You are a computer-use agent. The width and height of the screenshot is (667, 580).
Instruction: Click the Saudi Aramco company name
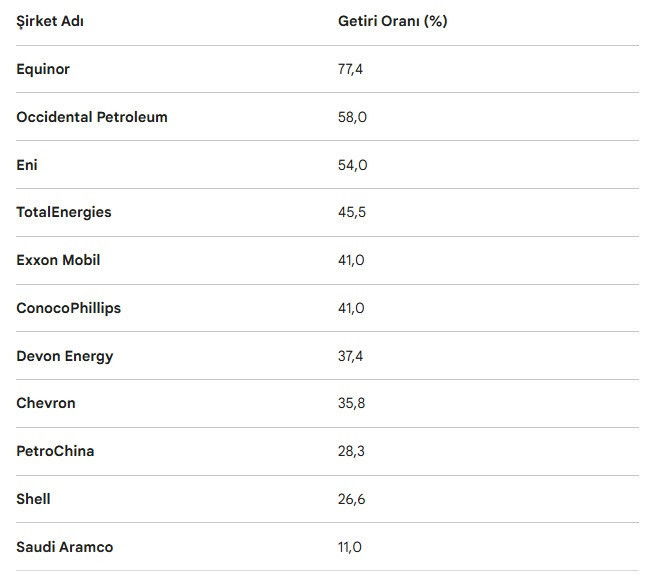64,547
